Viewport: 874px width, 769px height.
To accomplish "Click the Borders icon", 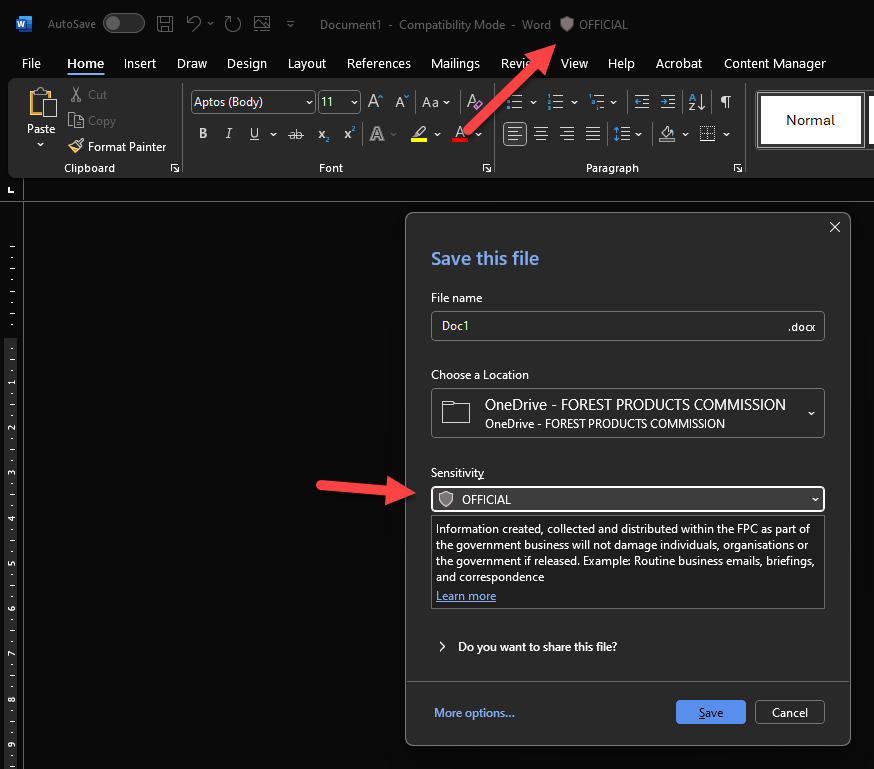I will click(x=707, y=134).
